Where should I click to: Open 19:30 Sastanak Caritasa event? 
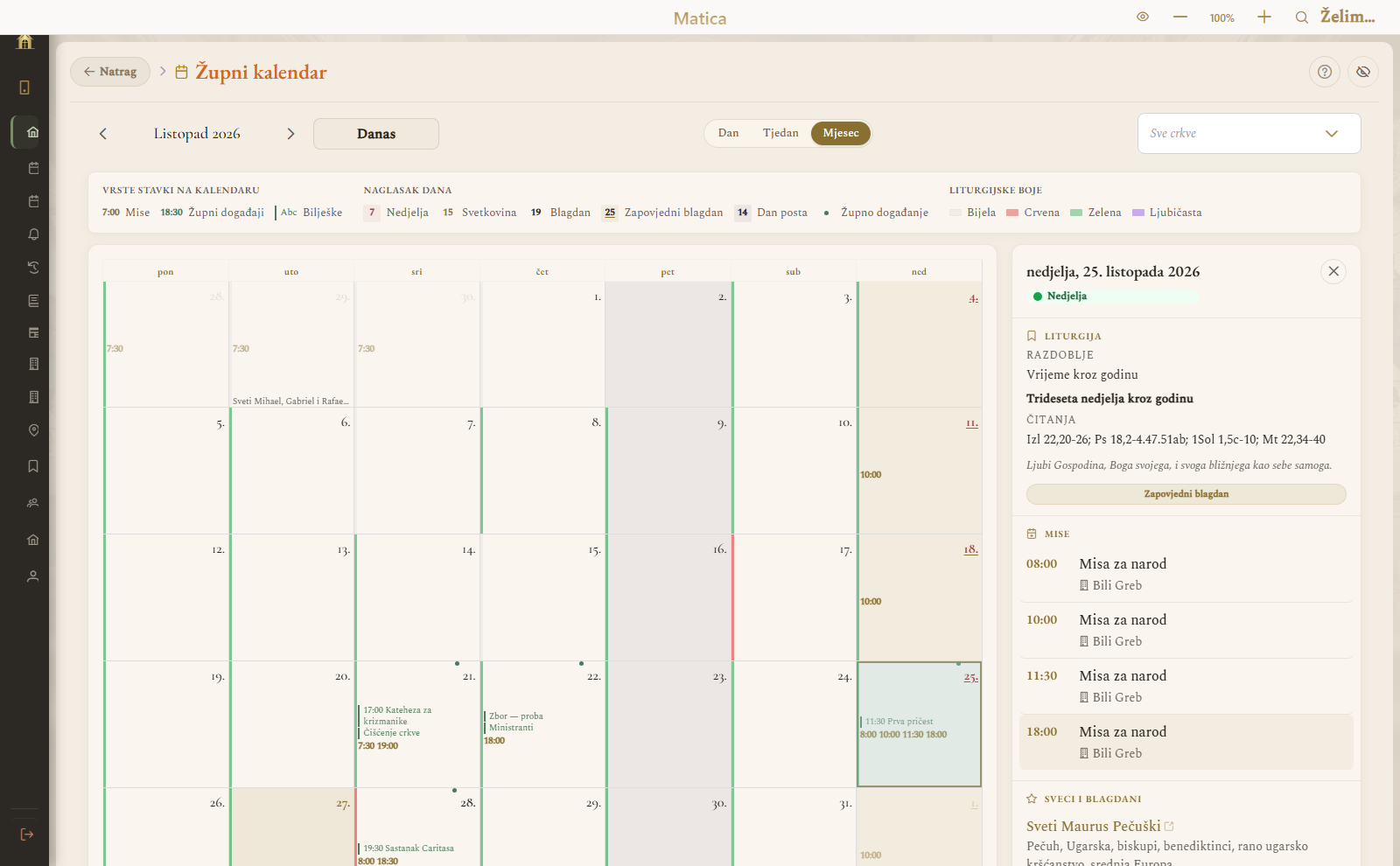[x=408, y=849]
